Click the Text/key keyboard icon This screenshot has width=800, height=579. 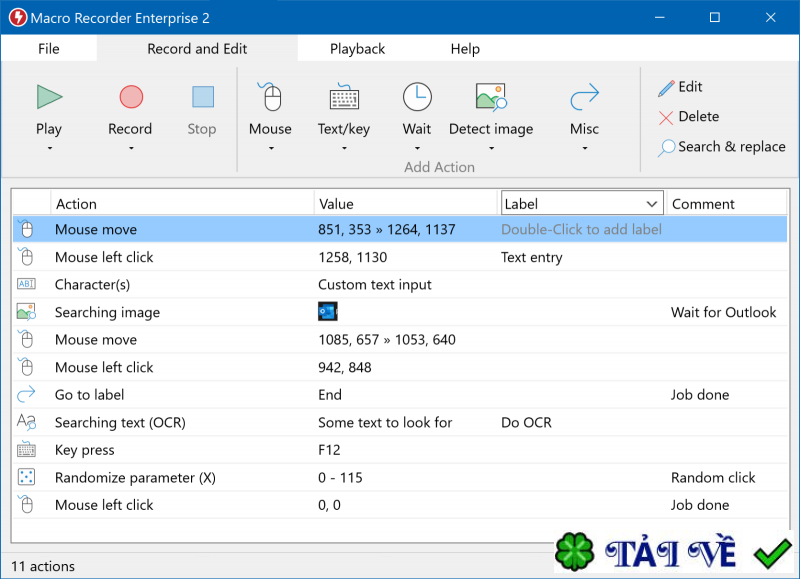point(344,97)
